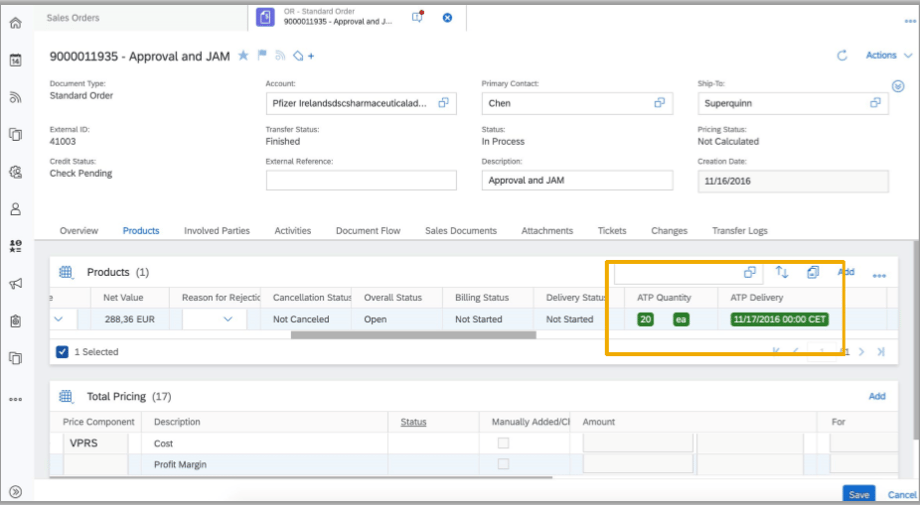Add a tag with the tag plus icon
920x505 pixels.
click(303, 56)
